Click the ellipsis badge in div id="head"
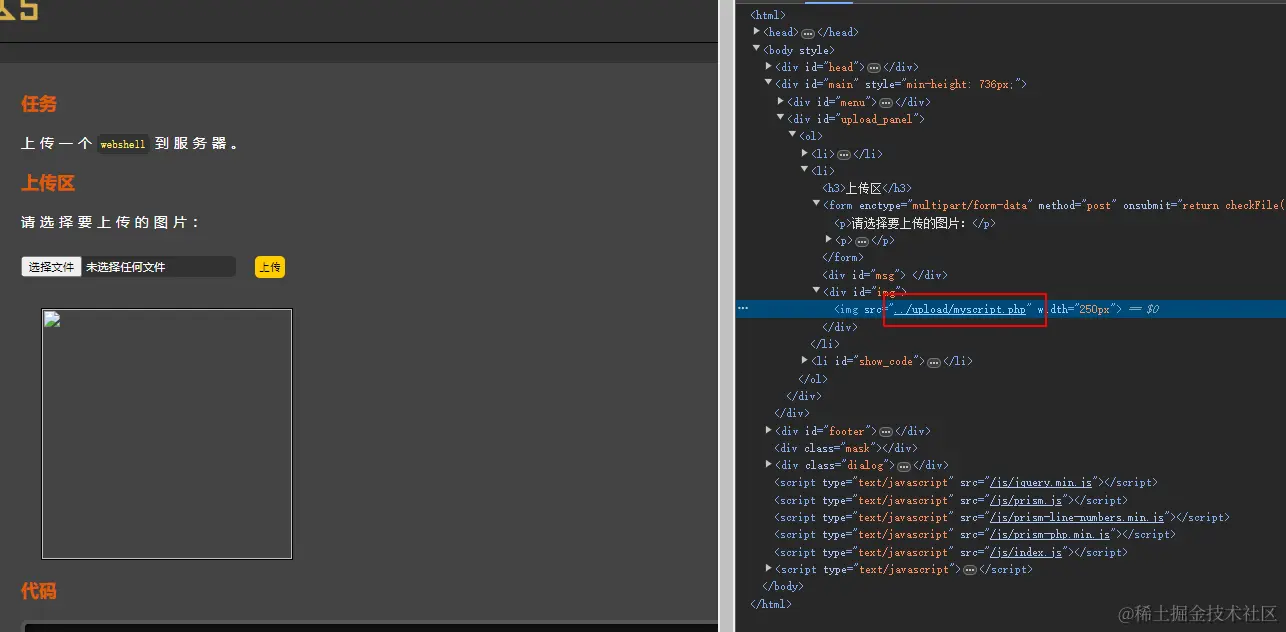 (x=873, y=67)
